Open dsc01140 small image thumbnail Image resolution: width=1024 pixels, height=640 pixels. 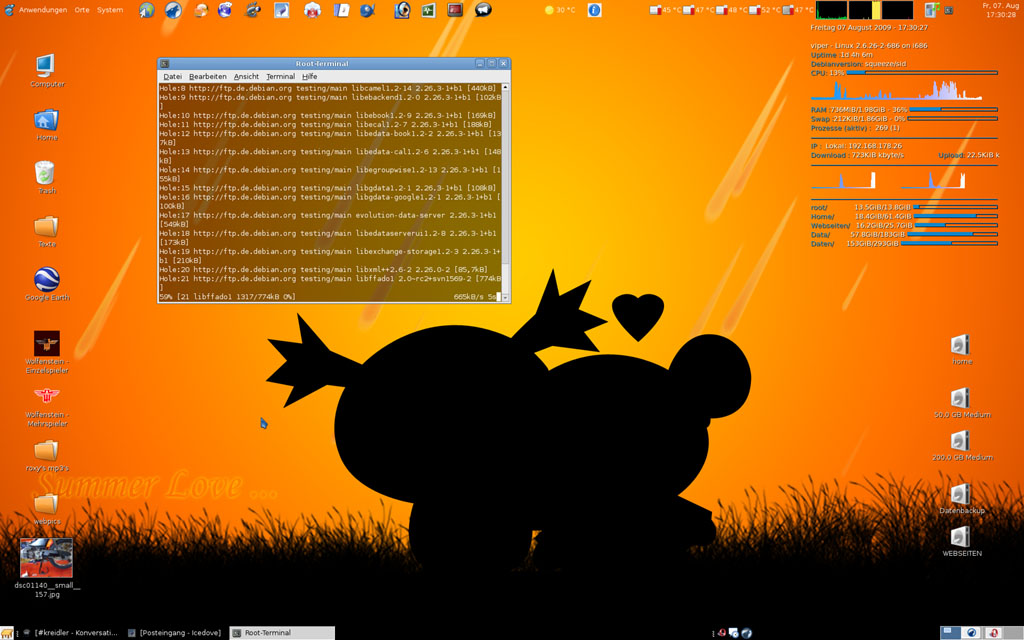point(46,559)
